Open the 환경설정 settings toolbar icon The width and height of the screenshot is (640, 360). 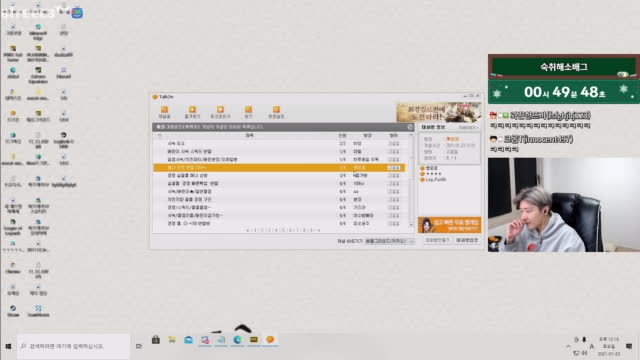tap(276, 112)
